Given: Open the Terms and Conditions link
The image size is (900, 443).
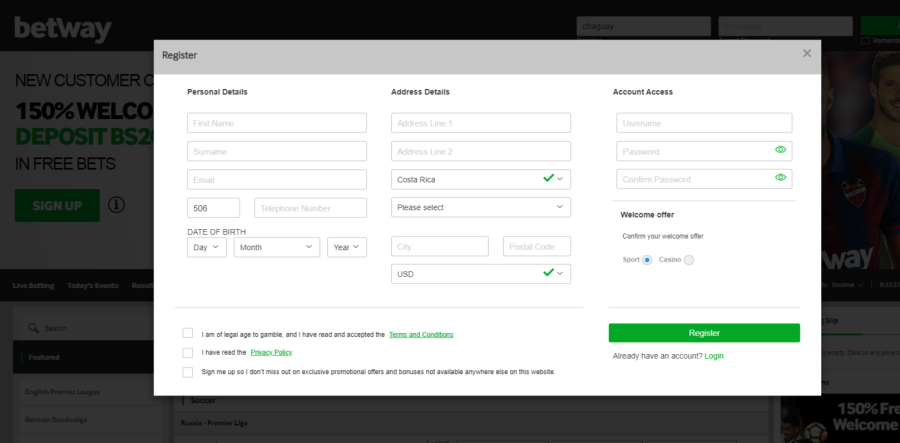Looking at the screenshot, I should click(421, 335).
